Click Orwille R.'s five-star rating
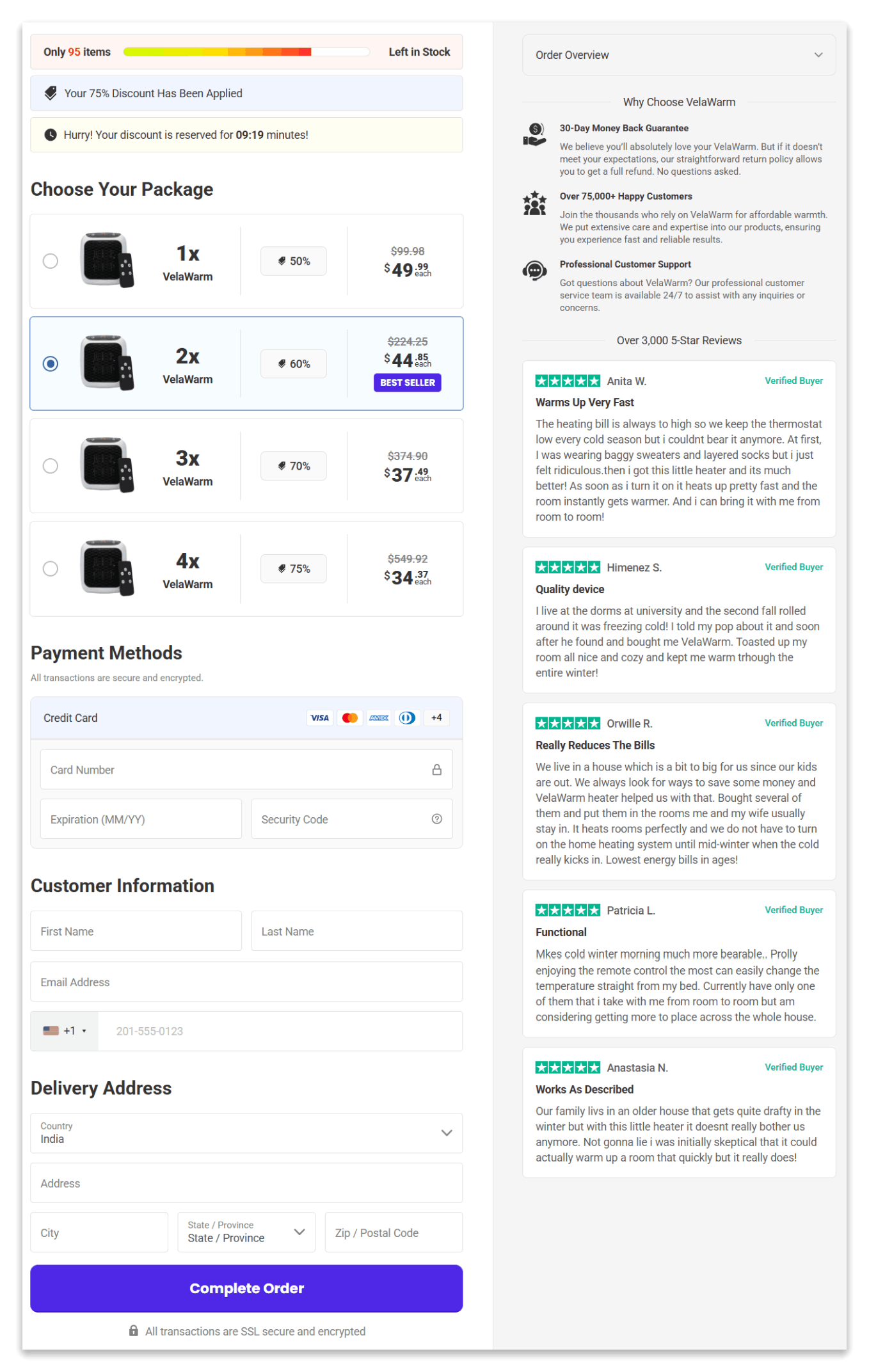The image size is (869, 1372). point(568,724)
